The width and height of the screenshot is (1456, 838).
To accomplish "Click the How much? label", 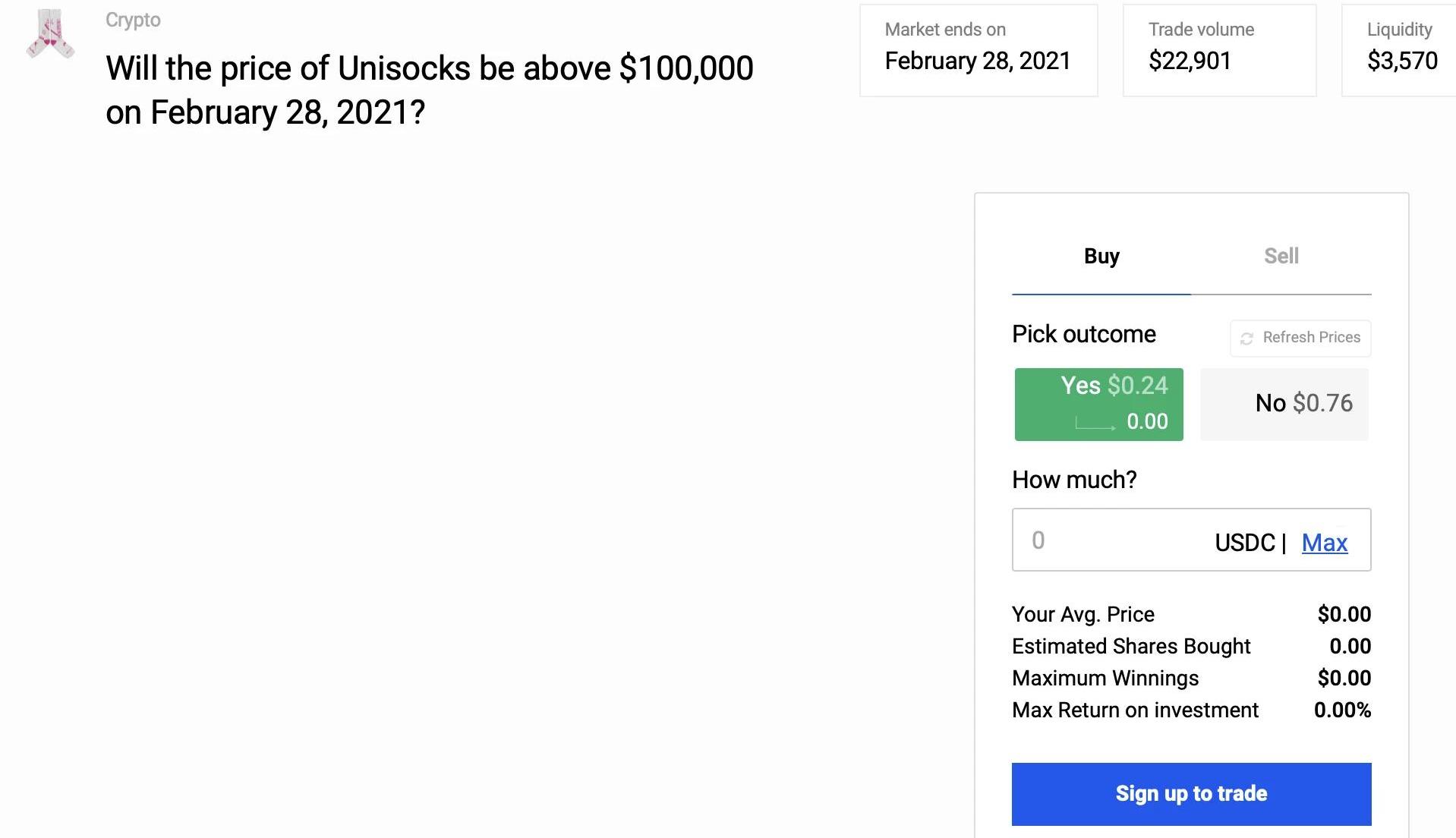I will coord(1073,480).
